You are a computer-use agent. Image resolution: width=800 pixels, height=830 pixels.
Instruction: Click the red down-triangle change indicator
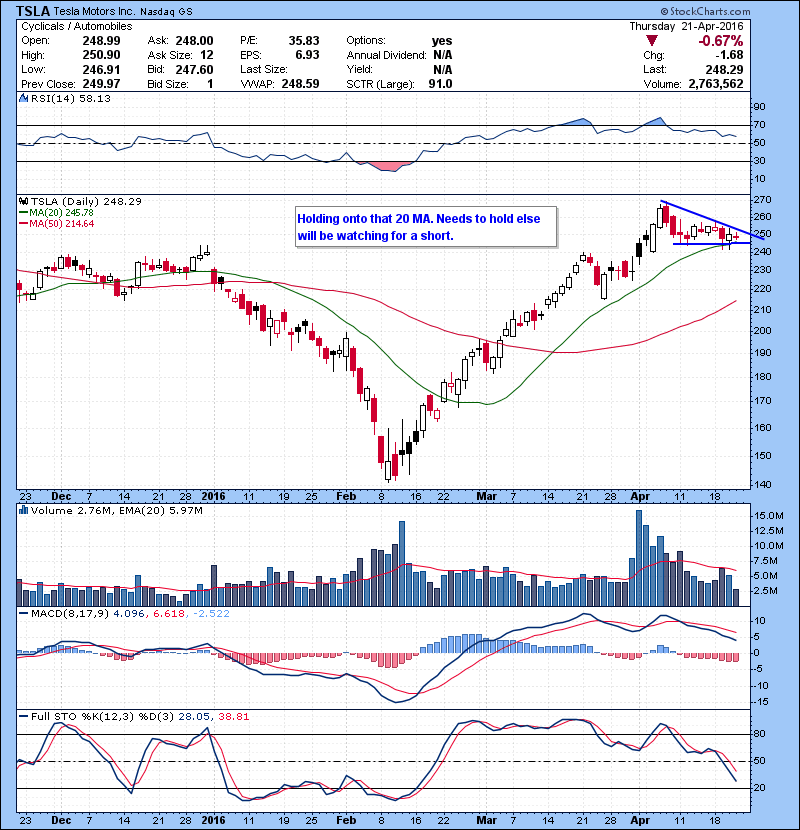(x=652, y=41)
